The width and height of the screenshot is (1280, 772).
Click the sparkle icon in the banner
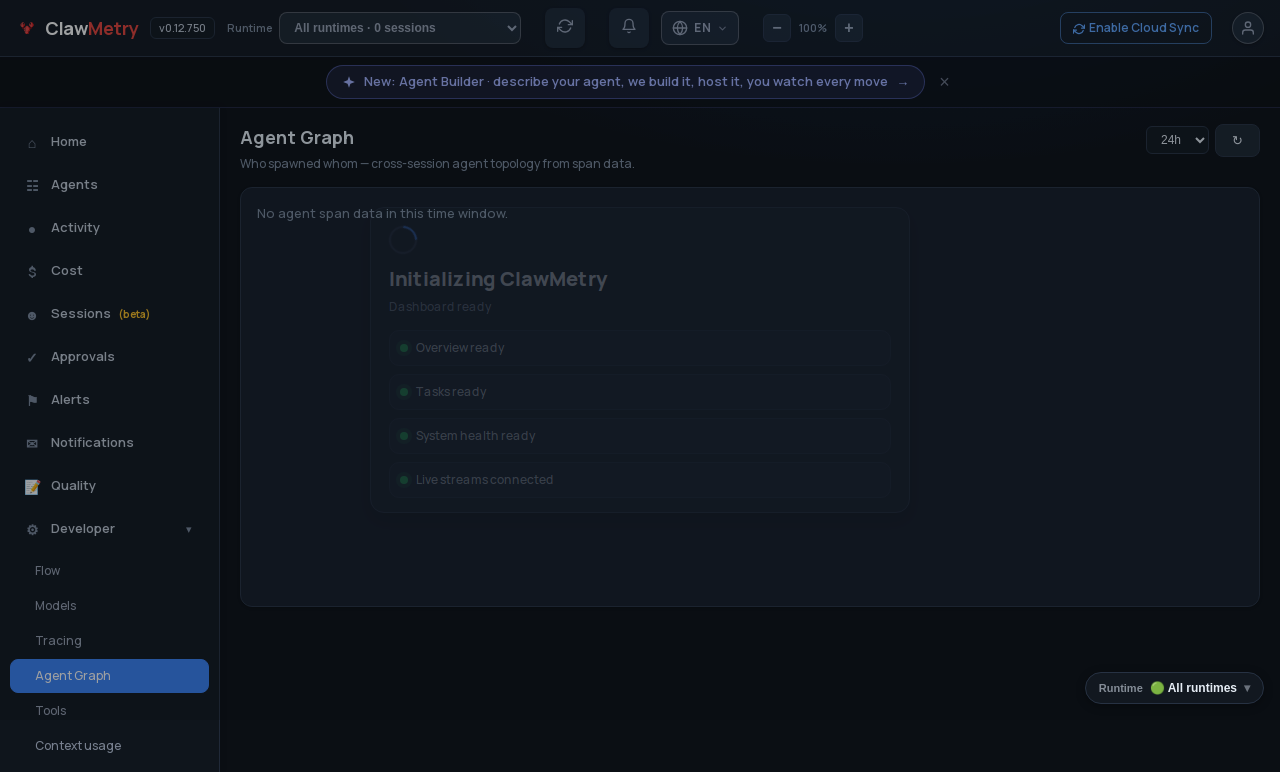(349, 82)
